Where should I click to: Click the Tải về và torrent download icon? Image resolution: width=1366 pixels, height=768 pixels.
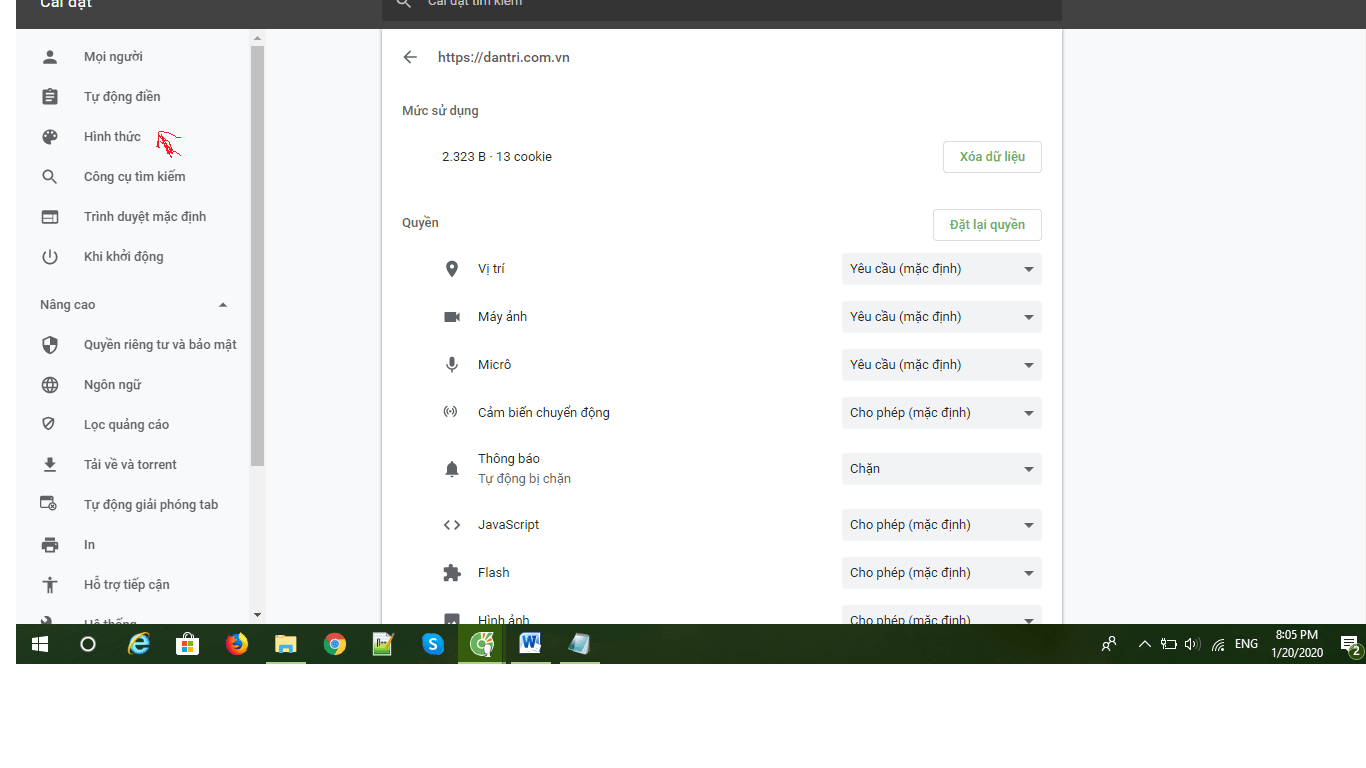50,465
